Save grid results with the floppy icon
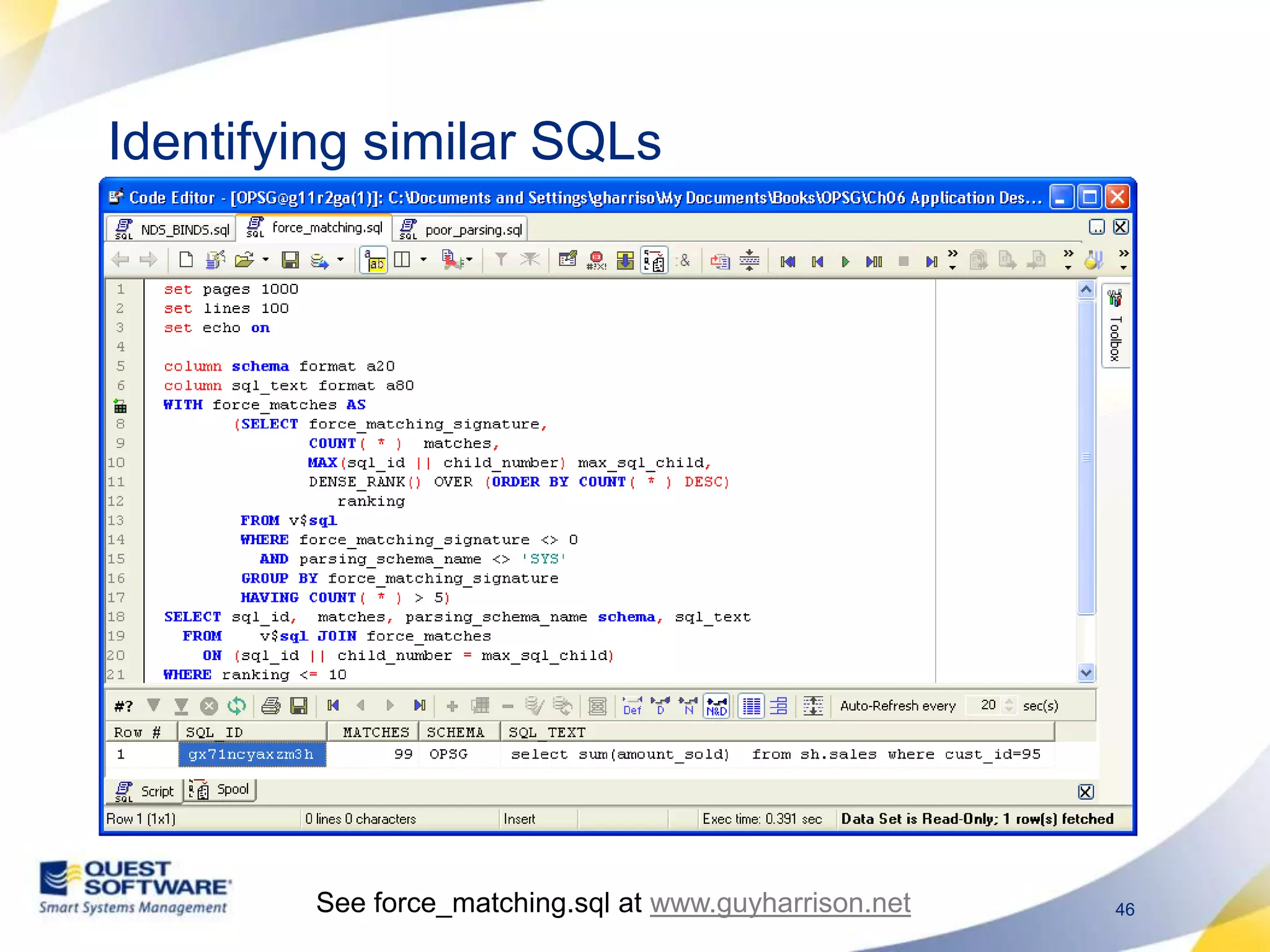The image size is (1270, 952). click(299, 706)
